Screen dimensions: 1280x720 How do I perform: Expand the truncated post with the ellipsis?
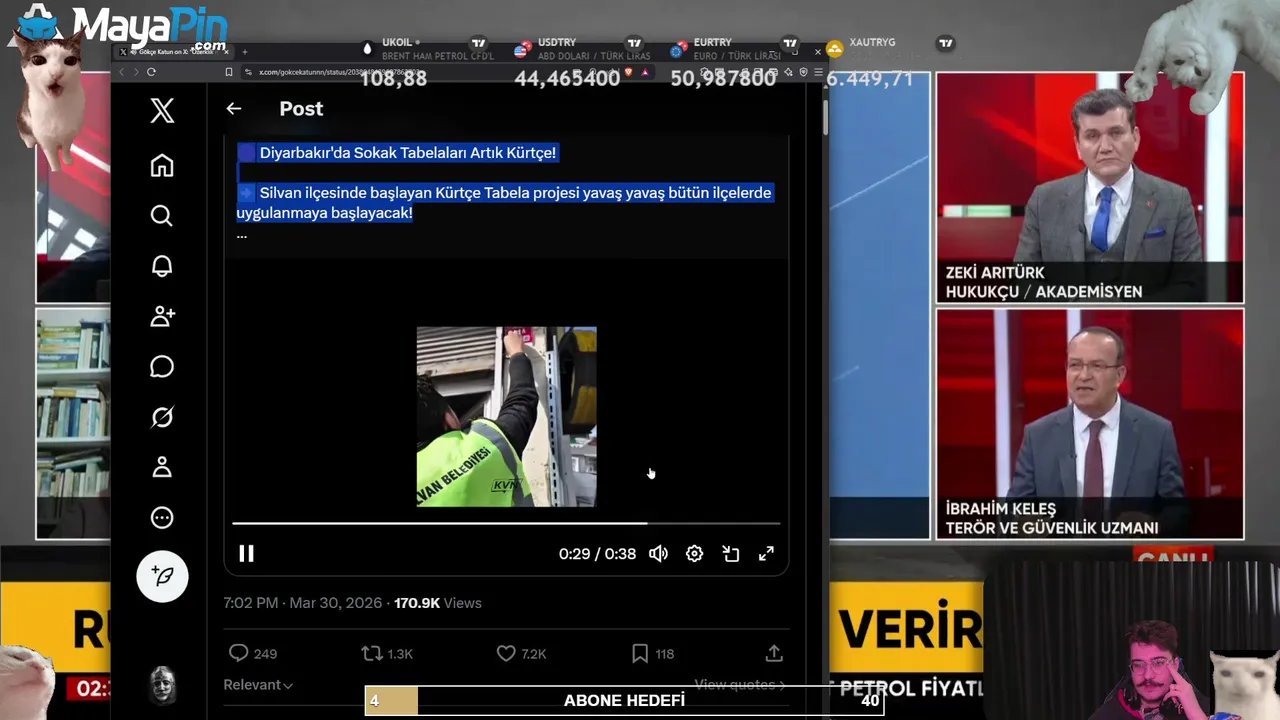click(x=241, y=235)
